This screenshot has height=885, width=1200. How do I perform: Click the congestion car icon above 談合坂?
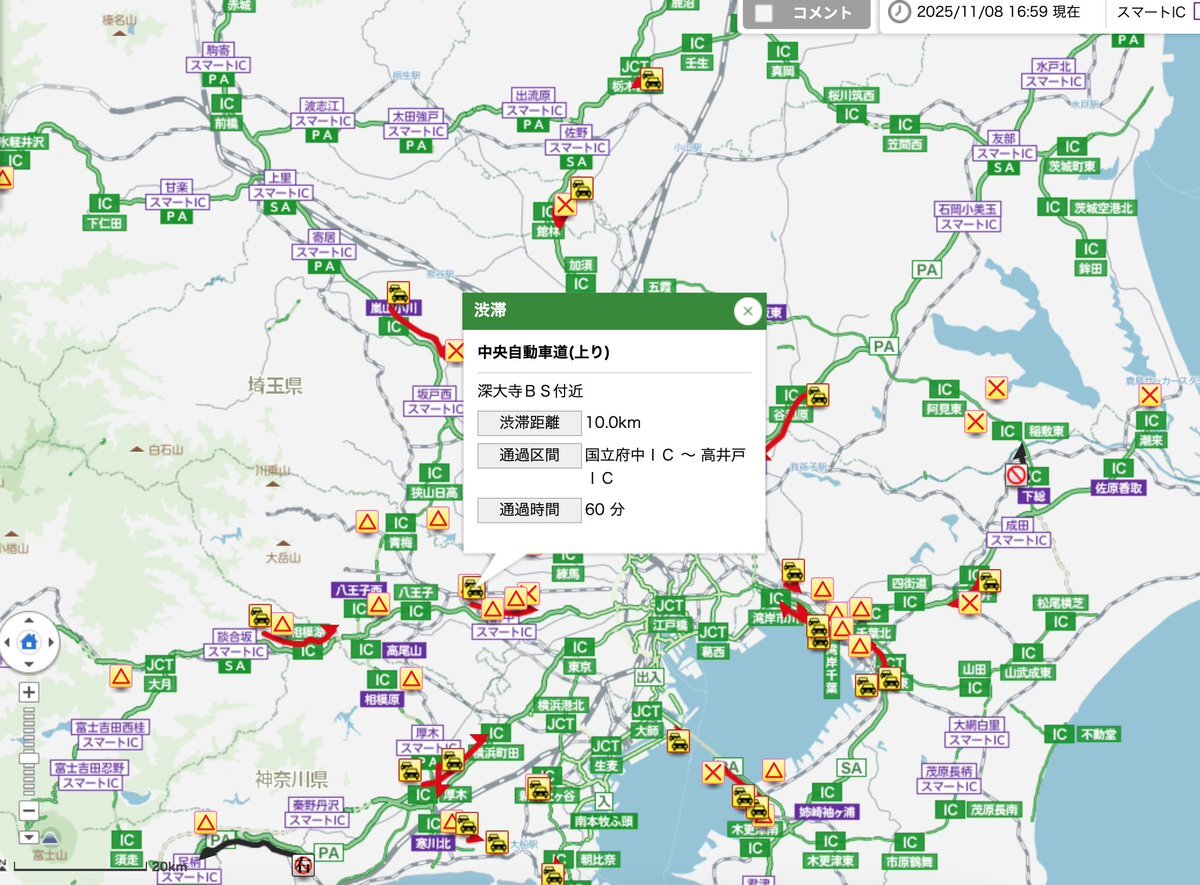(260, 615)
